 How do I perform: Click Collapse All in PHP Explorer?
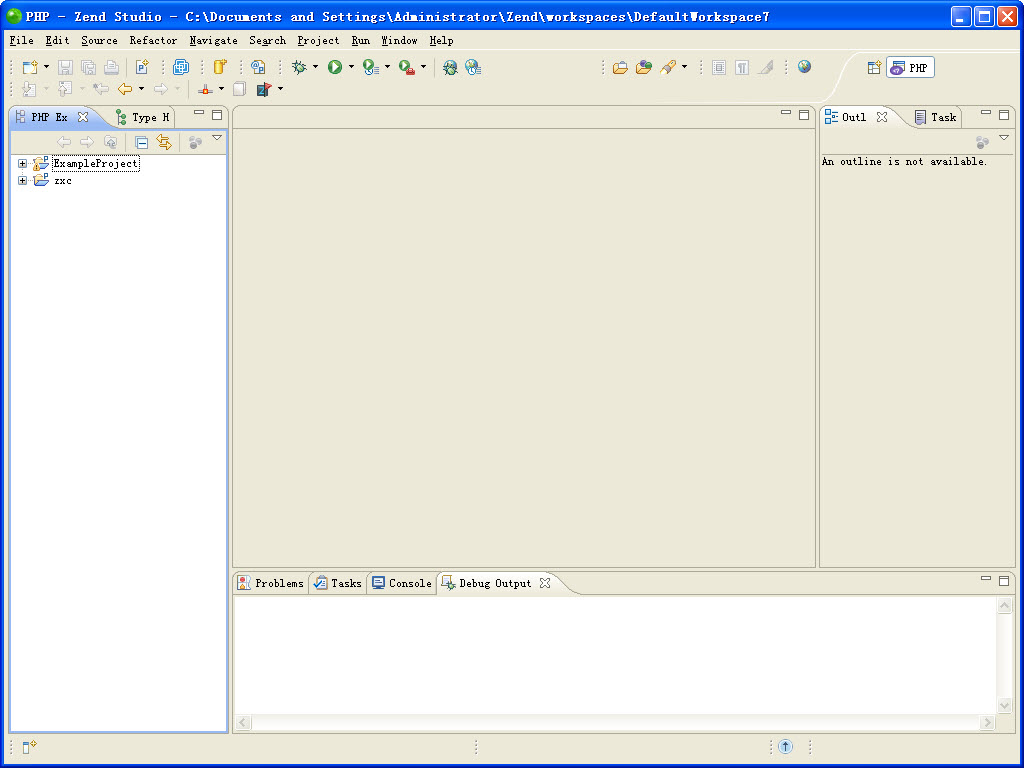tap(142, 143)
